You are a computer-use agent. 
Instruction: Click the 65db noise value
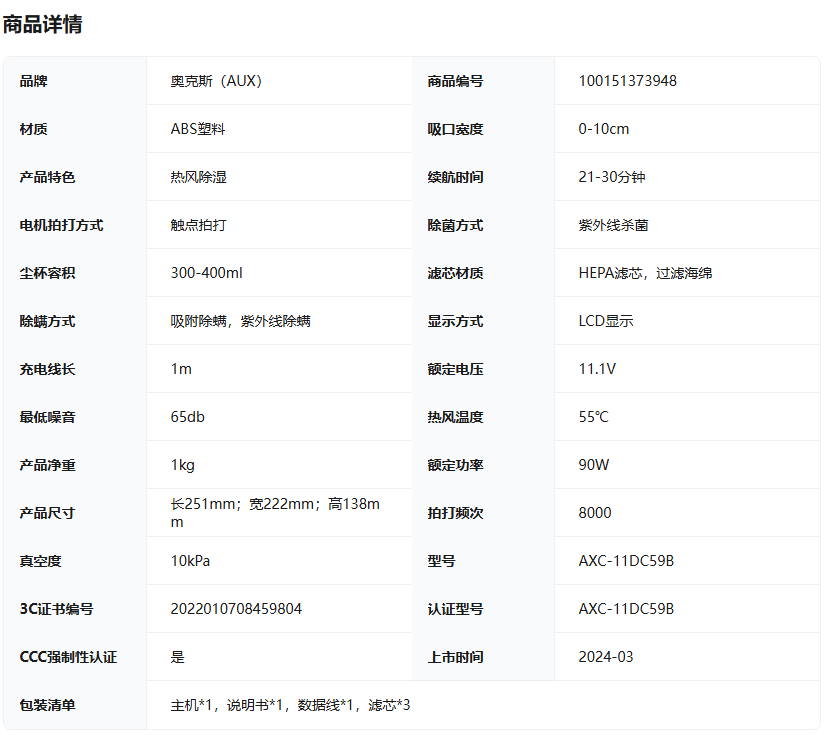pyautogui.click(x=187, y=417)
